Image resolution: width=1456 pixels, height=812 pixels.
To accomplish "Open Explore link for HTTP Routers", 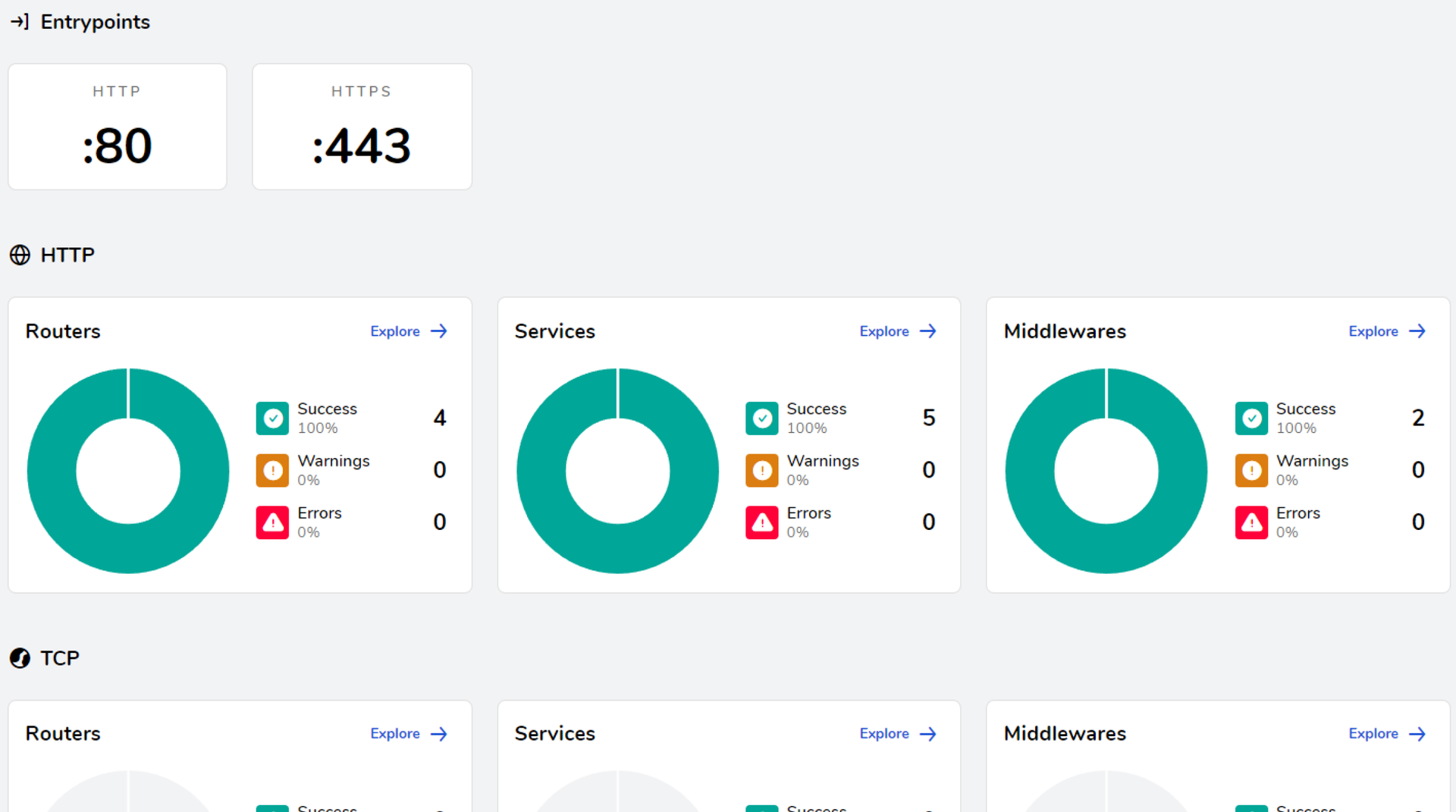I will (x=408, y=331).
